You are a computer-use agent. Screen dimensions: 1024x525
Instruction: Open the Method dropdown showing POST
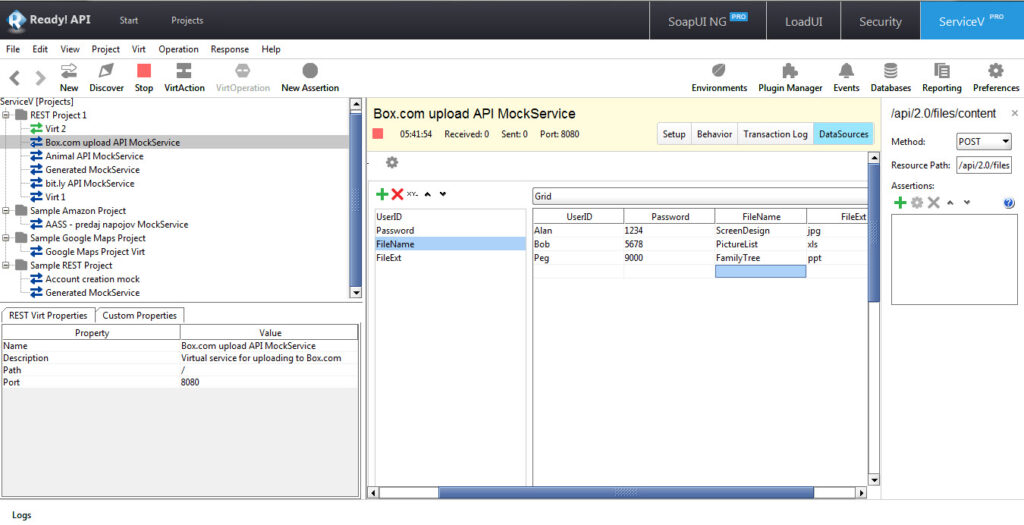984,141
